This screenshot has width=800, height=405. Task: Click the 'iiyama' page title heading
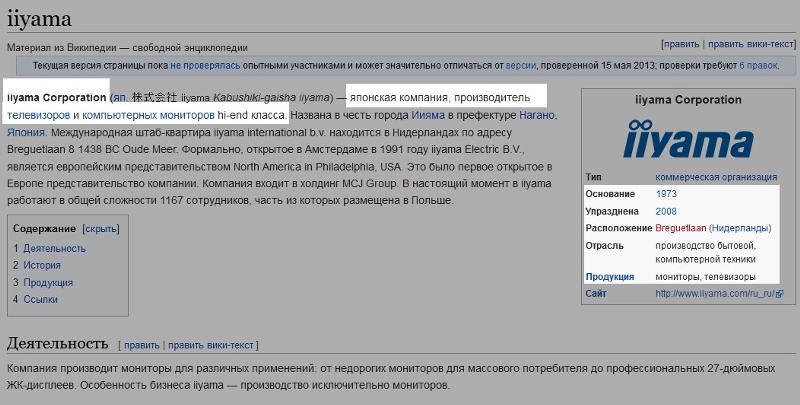tap(39, 19)
